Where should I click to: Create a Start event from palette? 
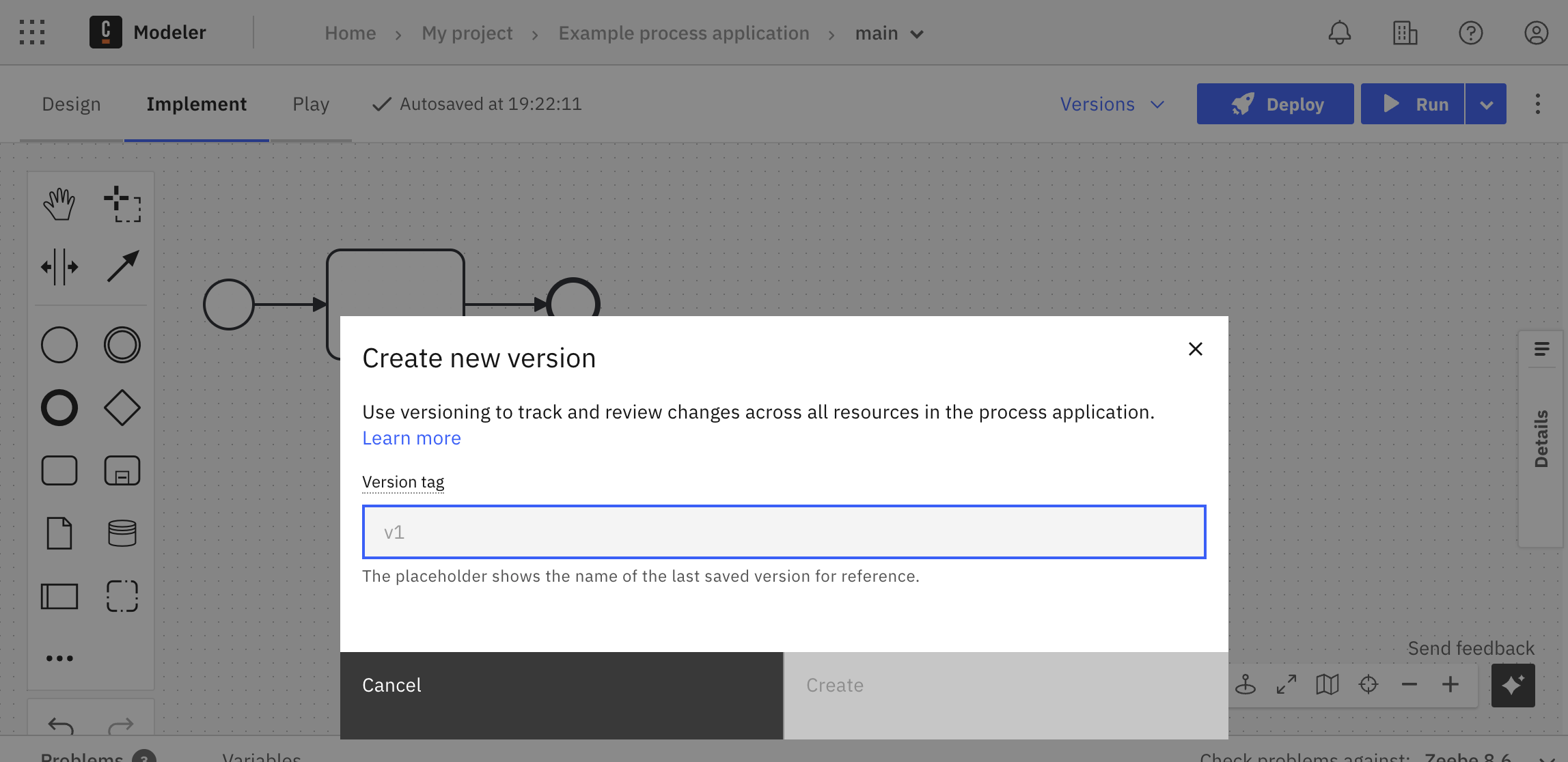[59, 345]
